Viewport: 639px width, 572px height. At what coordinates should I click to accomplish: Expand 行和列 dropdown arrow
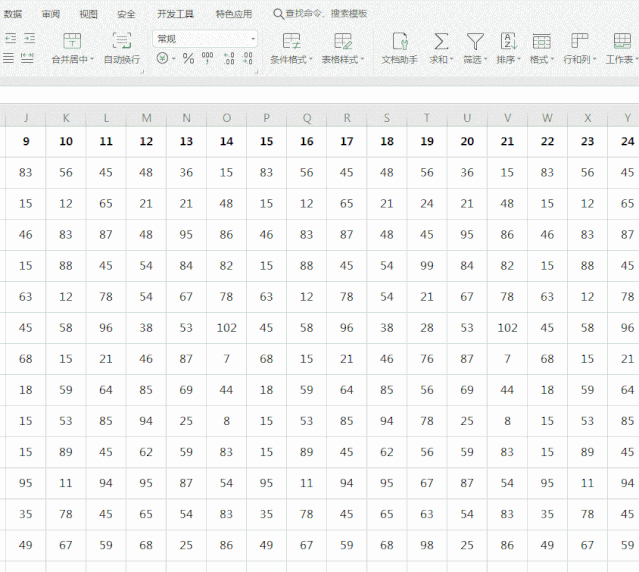tap(594, 59)
